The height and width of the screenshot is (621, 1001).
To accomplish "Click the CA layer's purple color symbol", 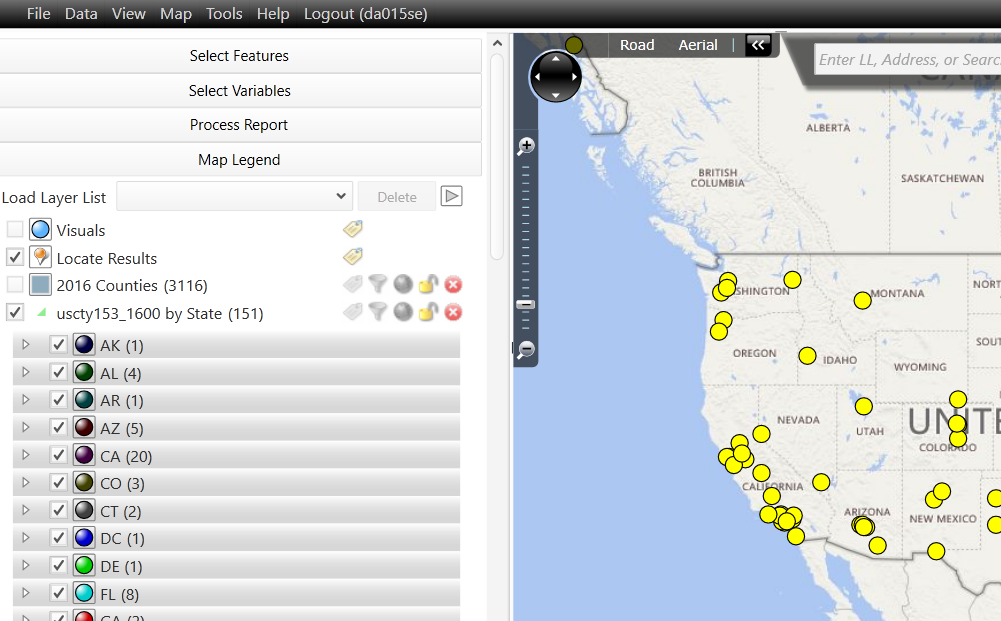I will point(82,454).
